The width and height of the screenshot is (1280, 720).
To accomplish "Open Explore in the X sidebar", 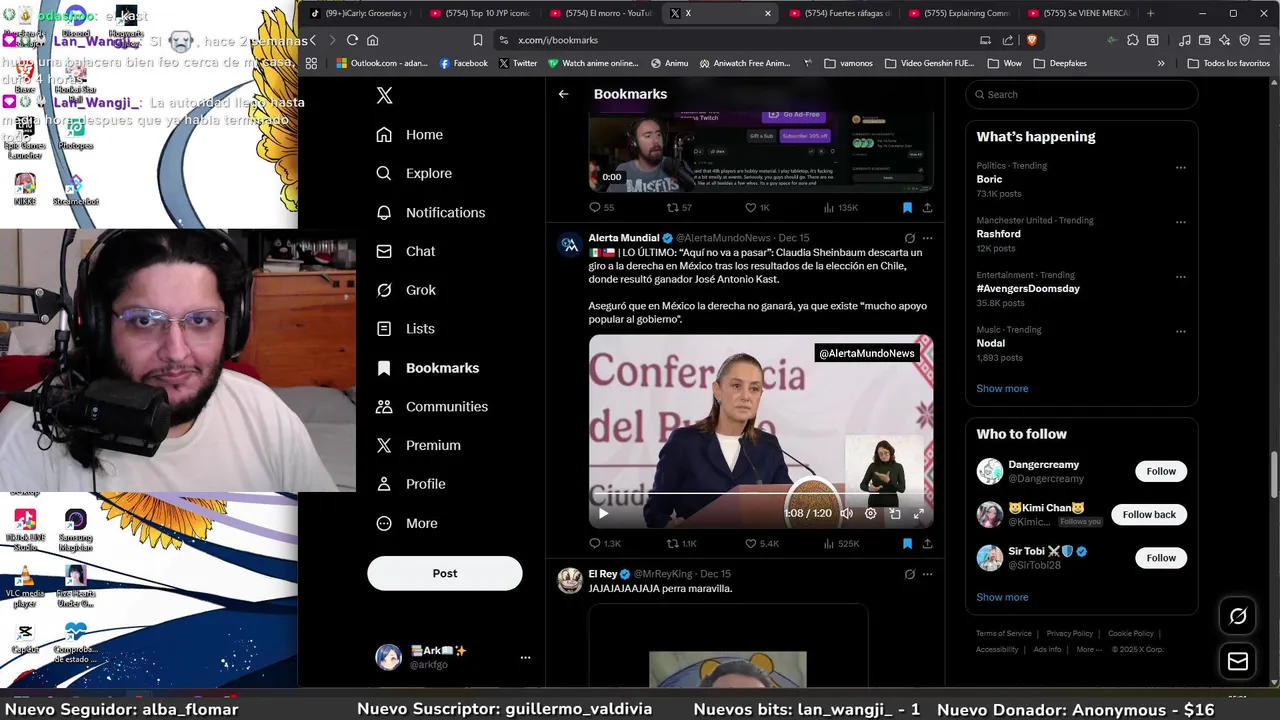I will click(414, 173).
